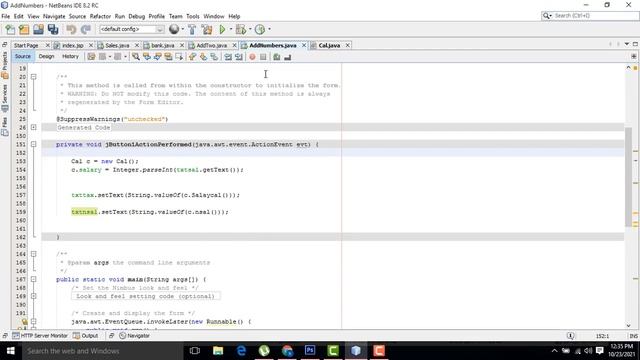The image size is (640, 360).
Task: Close the AddNumbers.java tab
Action: pos(304,45)
